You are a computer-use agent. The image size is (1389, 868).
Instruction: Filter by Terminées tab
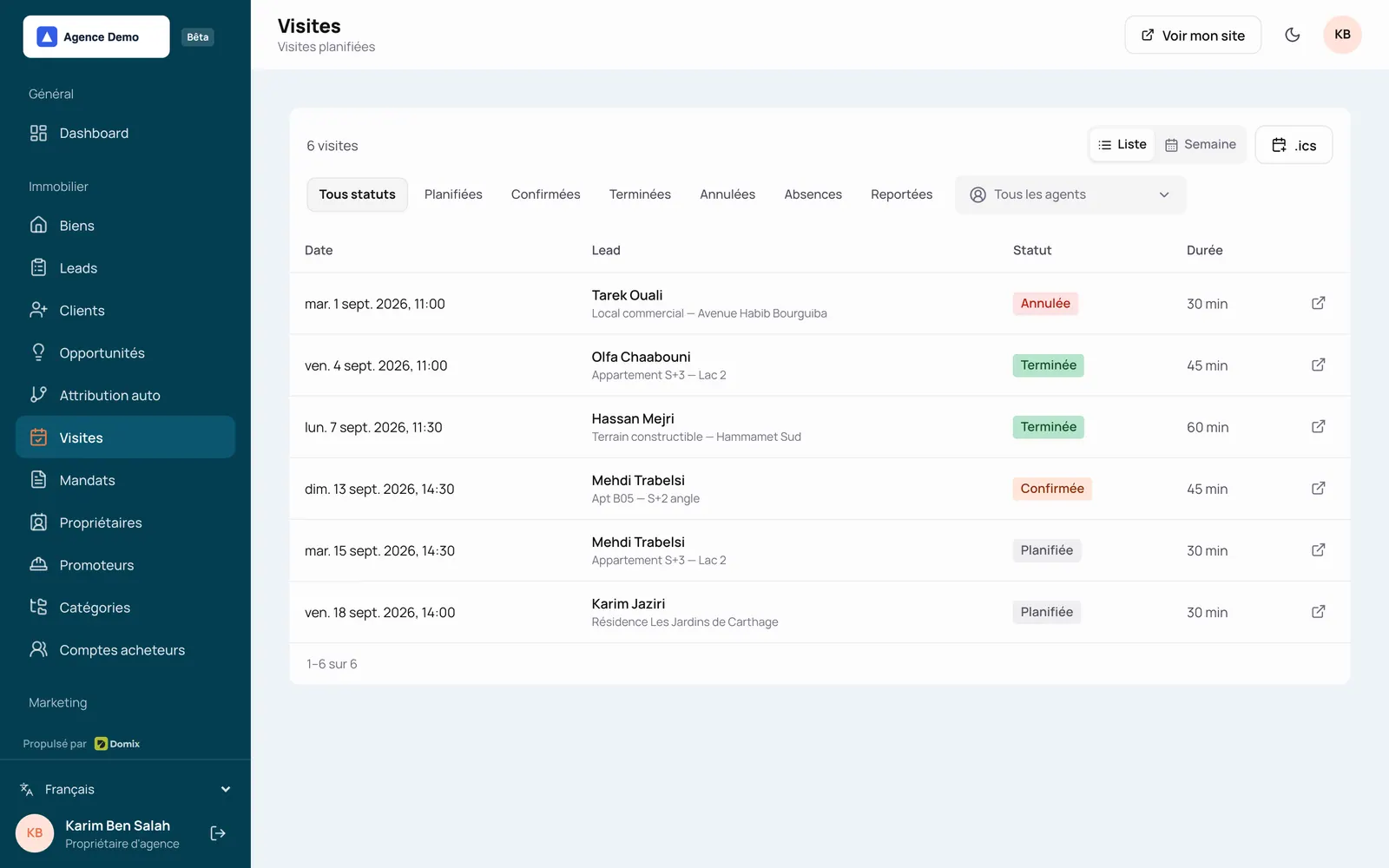[x=640, y=194]
